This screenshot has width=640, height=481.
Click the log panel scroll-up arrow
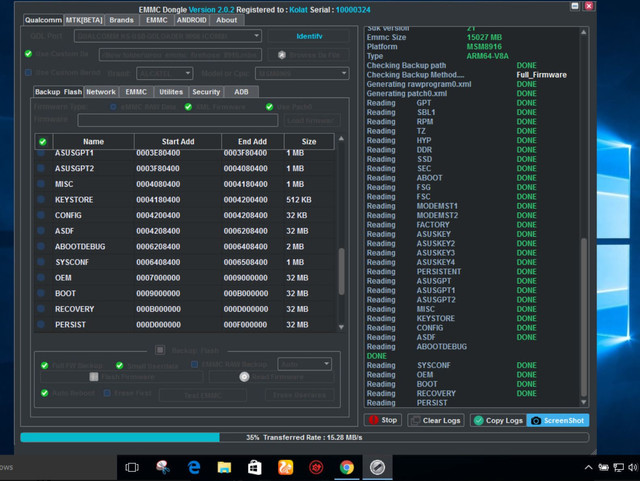click(x=584, y=32)
